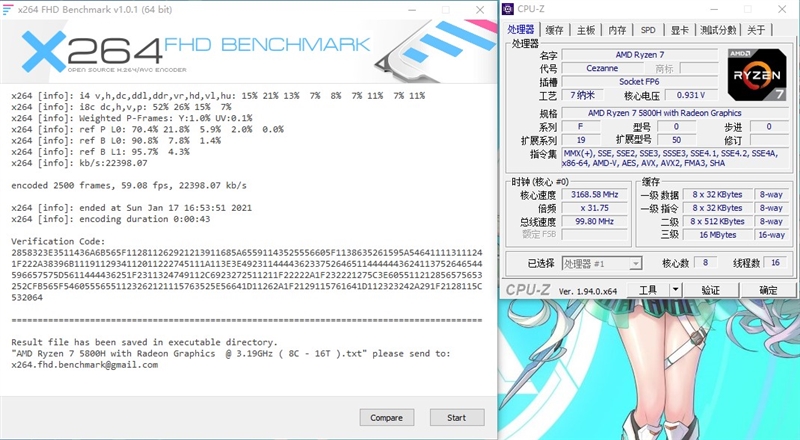Close the CPU-Z window
The height and width of the screenshot is (440, 800).
pos(782,9)
